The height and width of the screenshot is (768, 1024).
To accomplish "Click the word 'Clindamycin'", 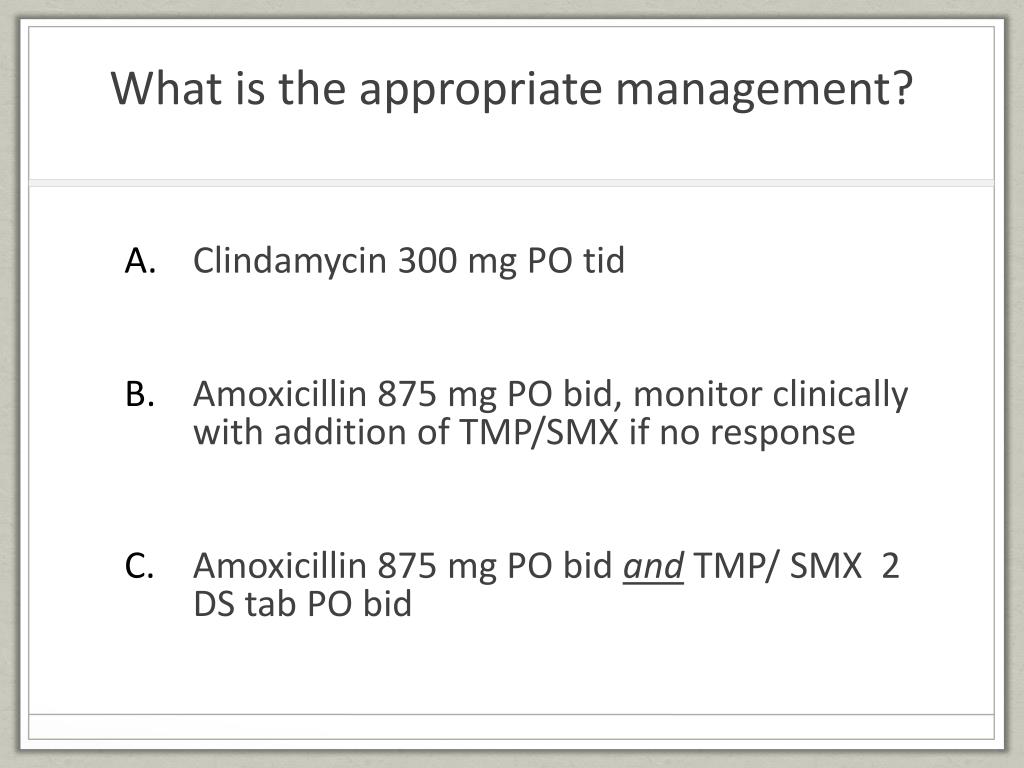I will pos(290,261).
